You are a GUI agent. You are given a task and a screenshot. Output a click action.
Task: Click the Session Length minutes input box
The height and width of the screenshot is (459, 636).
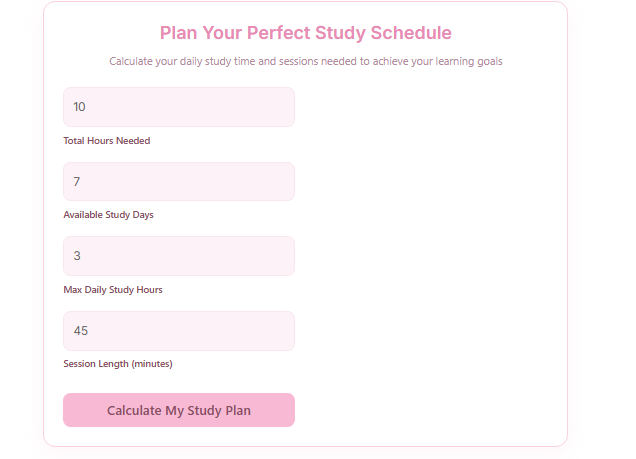click(x=178, y=331)
